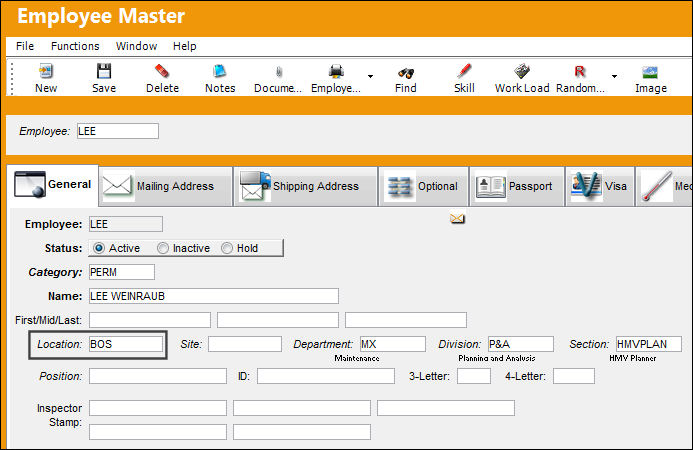
Task: Click the 'Planning and Analysis' division description
Action: pos(497,358)
